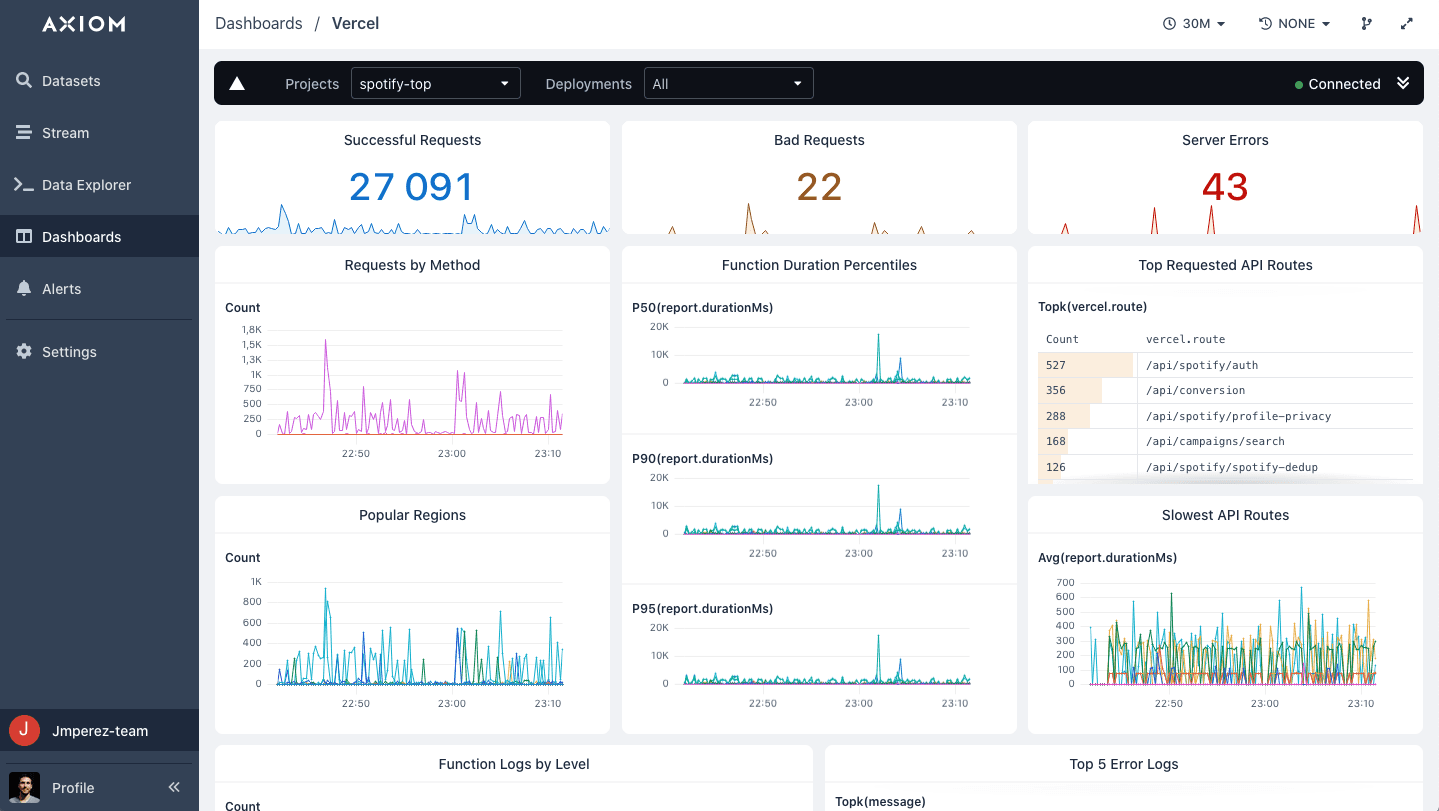
Task: Click the Axiom logo in sidebar
Action: (84, 24)
